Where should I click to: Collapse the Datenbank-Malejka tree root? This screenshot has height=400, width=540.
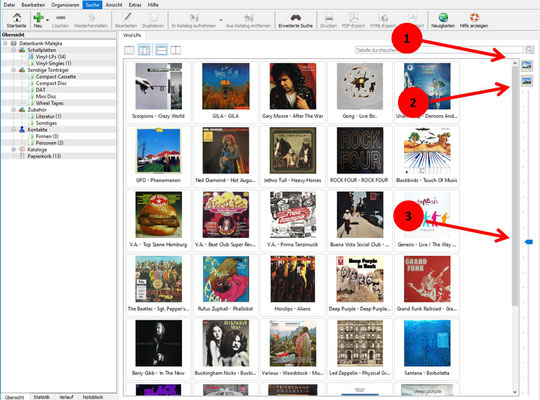pyautogui.click(x=5, y=43)
